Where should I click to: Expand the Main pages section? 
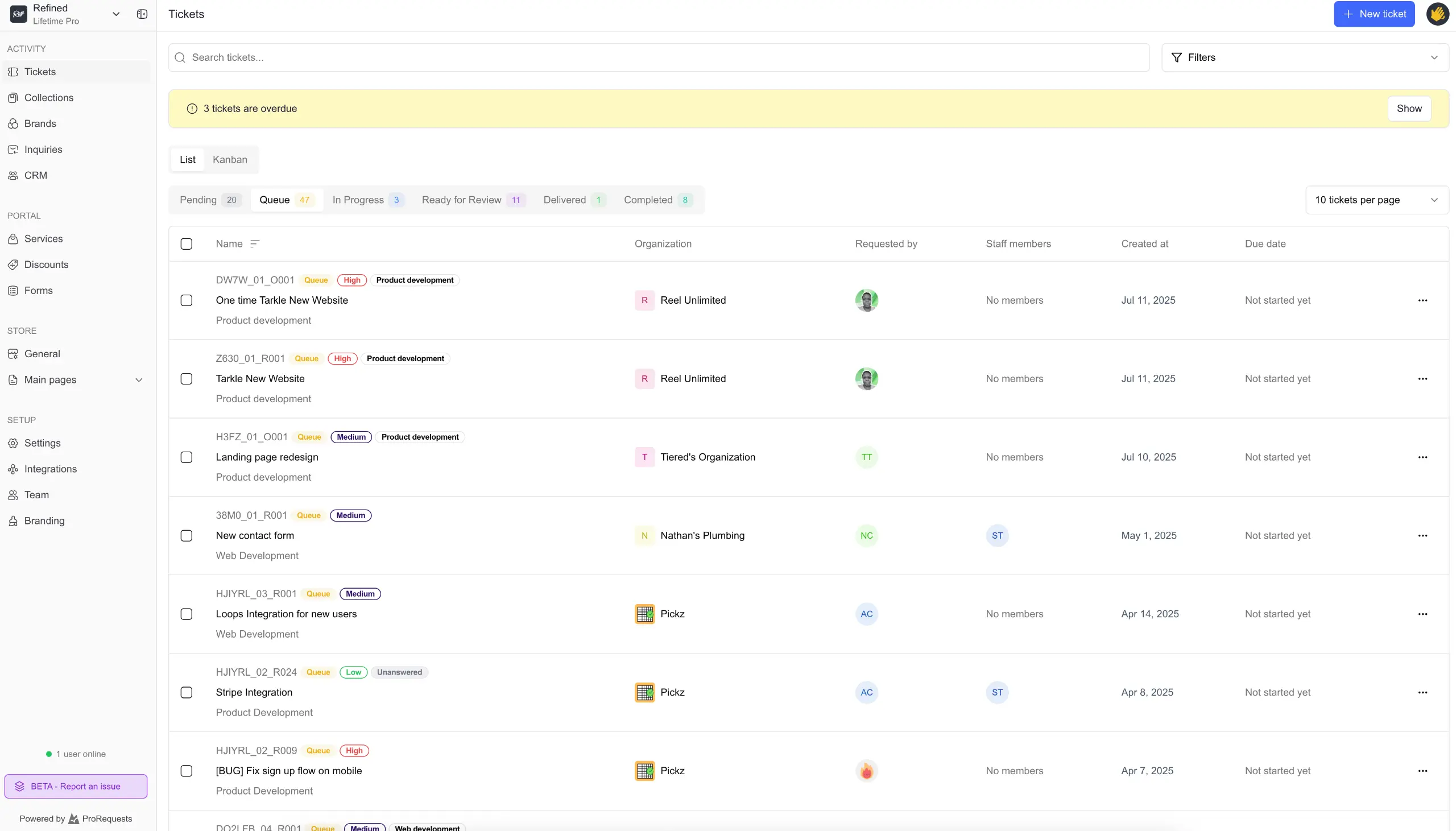pos(139,379)
